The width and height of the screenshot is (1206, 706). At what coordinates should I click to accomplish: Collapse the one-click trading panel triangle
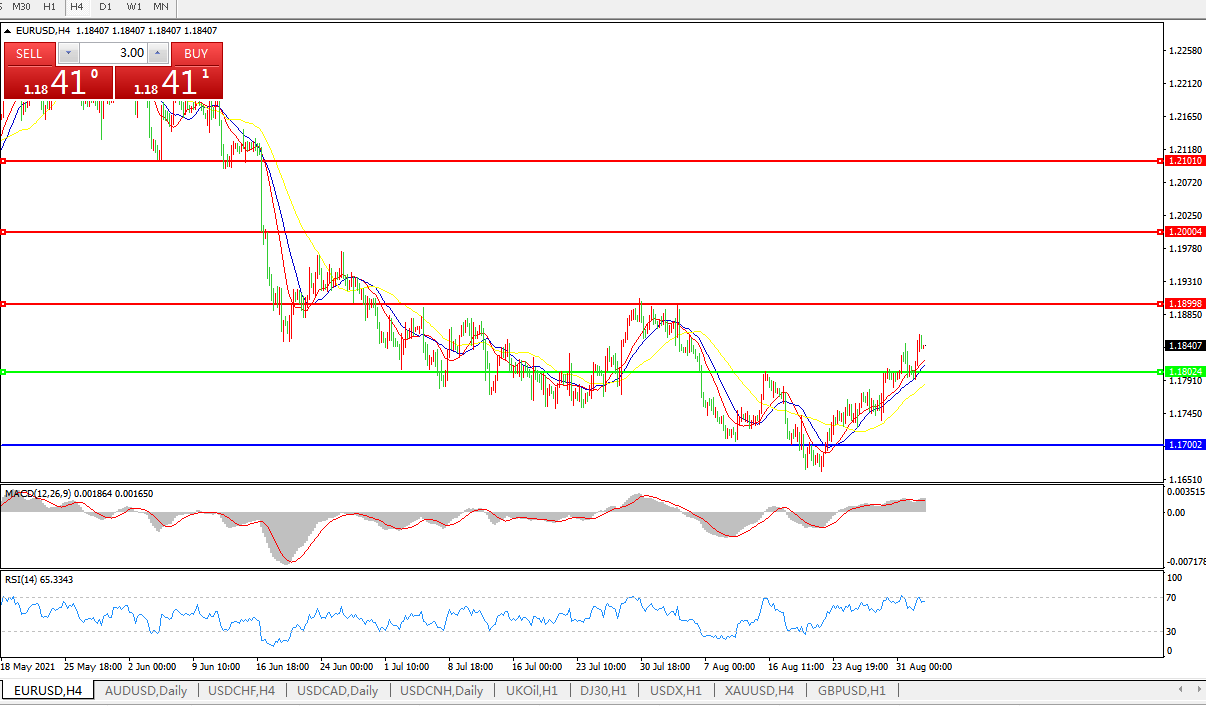[x=8, y=31]
